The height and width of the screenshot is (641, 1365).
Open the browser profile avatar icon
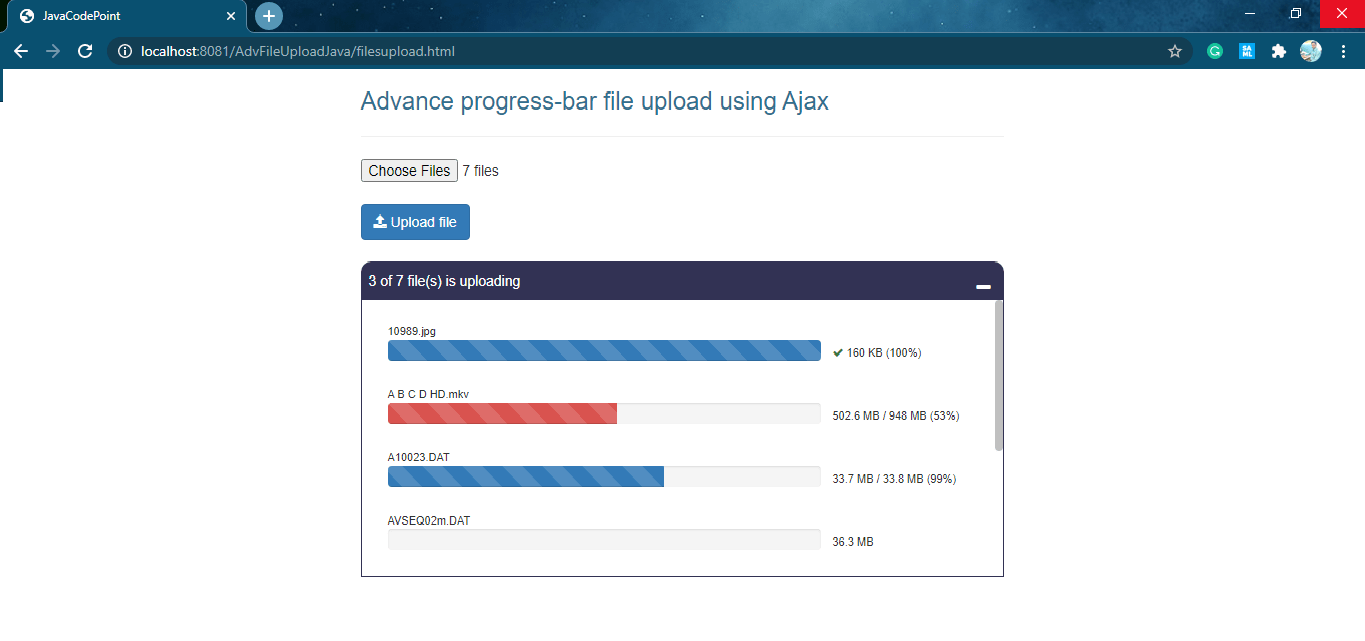tap(1311, 51)
